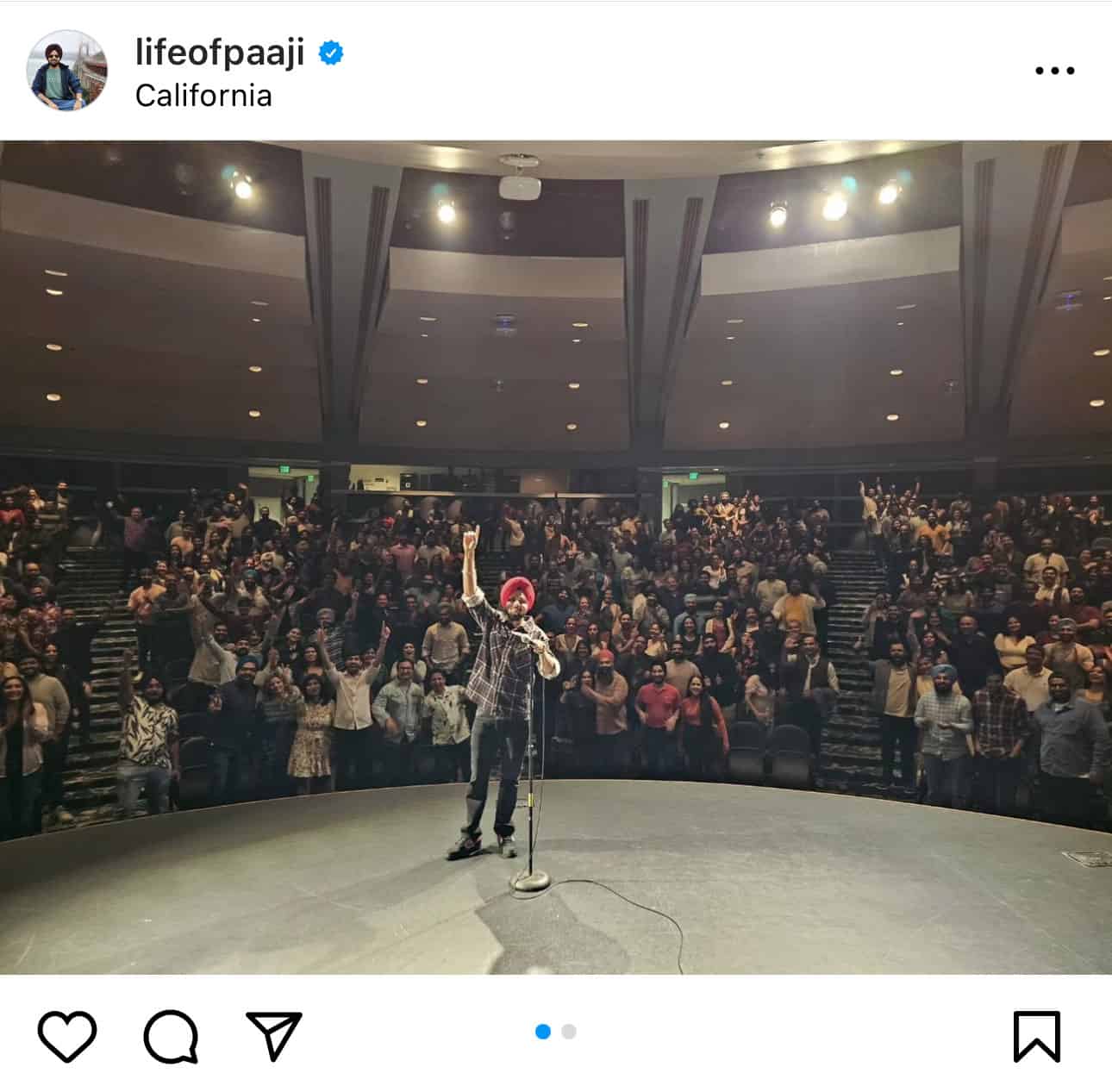The height and width of the screenshot is (1092, 1112).
Task: Visit the lifeofpaaji username profile link
Action: tap(220, 53)
